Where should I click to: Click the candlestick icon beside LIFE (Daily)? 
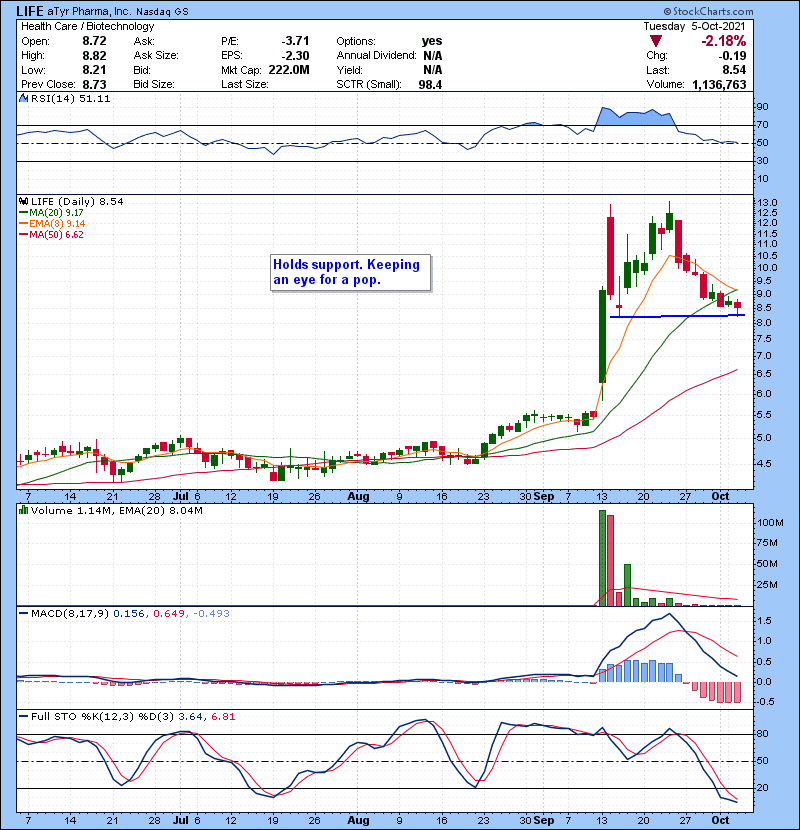[23, 201]
